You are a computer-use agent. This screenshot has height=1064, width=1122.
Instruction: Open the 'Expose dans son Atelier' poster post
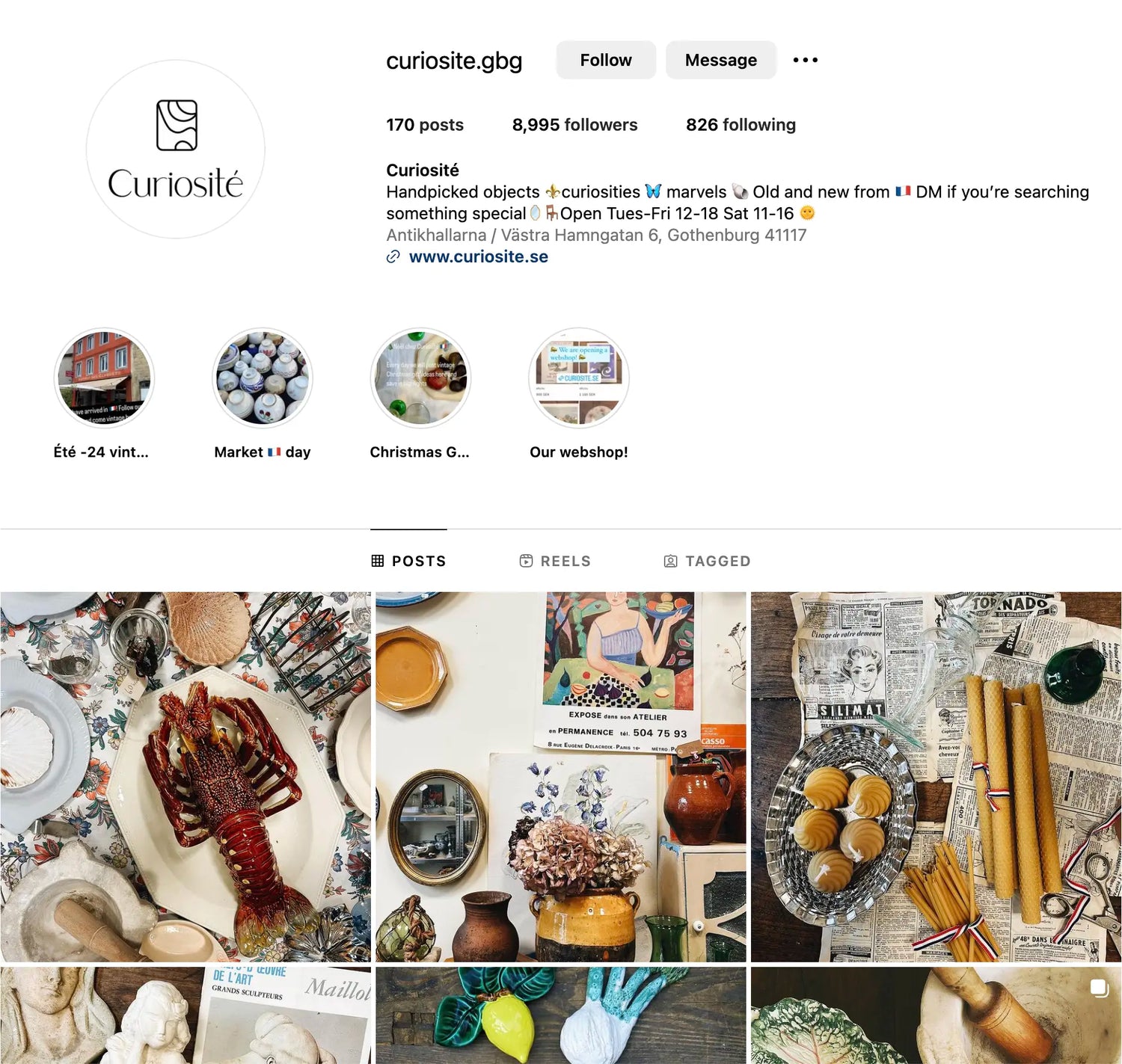(x=561, y=777)
